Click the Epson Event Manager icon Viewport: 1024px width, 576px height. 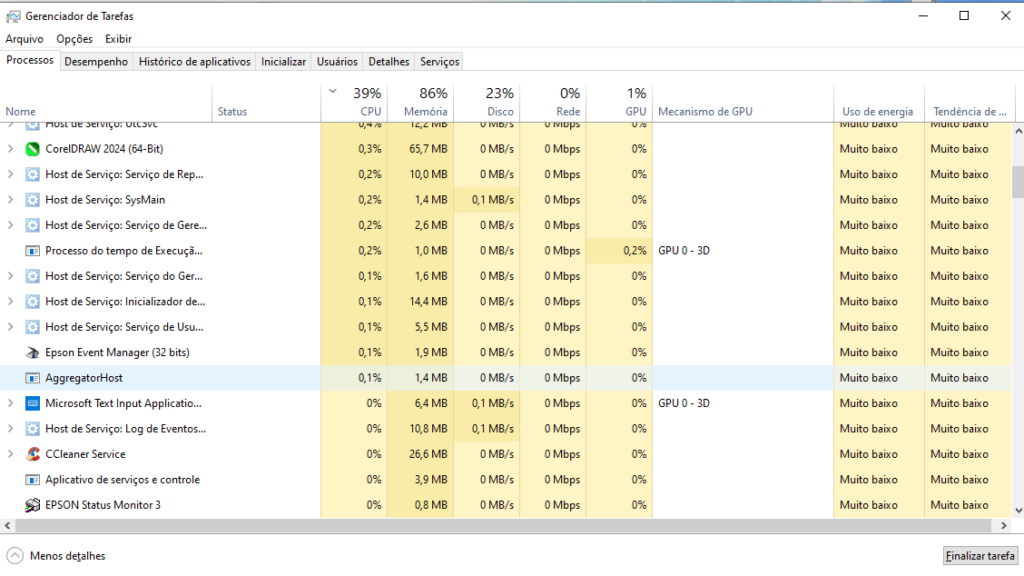coord(32,353)
